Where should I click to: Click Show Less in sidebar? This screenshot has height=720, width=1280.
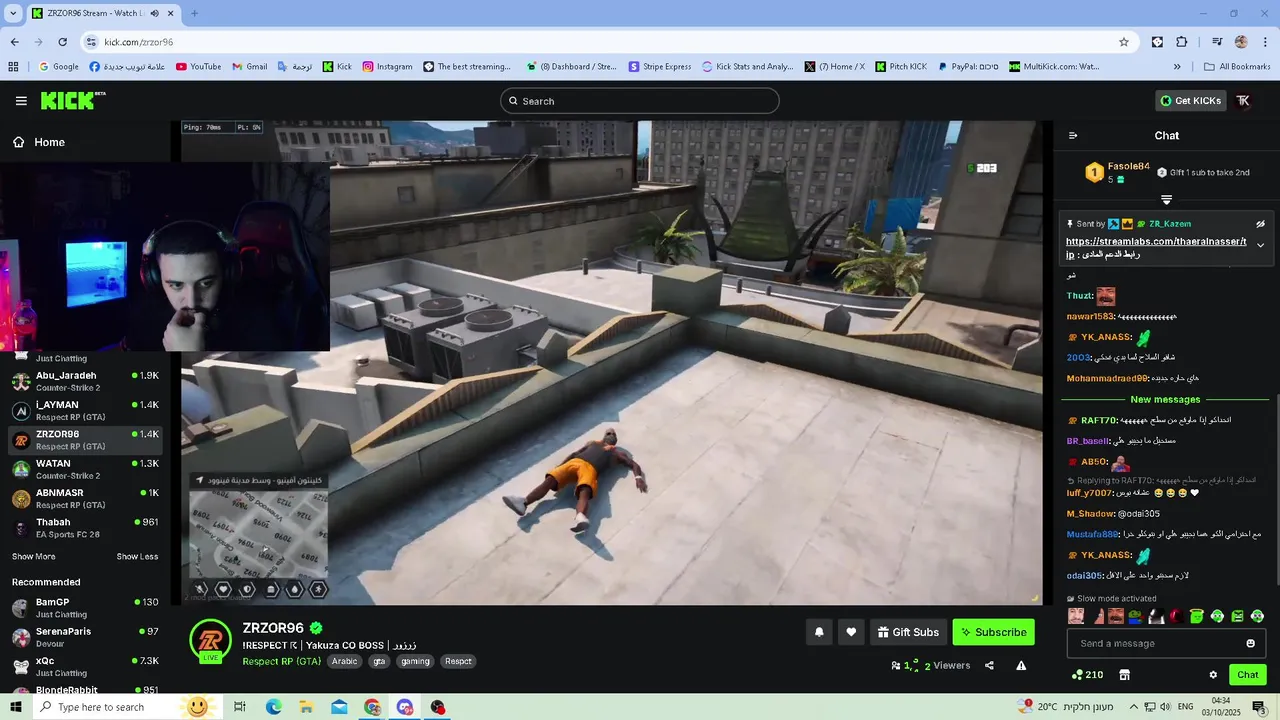tap(137, 557)
